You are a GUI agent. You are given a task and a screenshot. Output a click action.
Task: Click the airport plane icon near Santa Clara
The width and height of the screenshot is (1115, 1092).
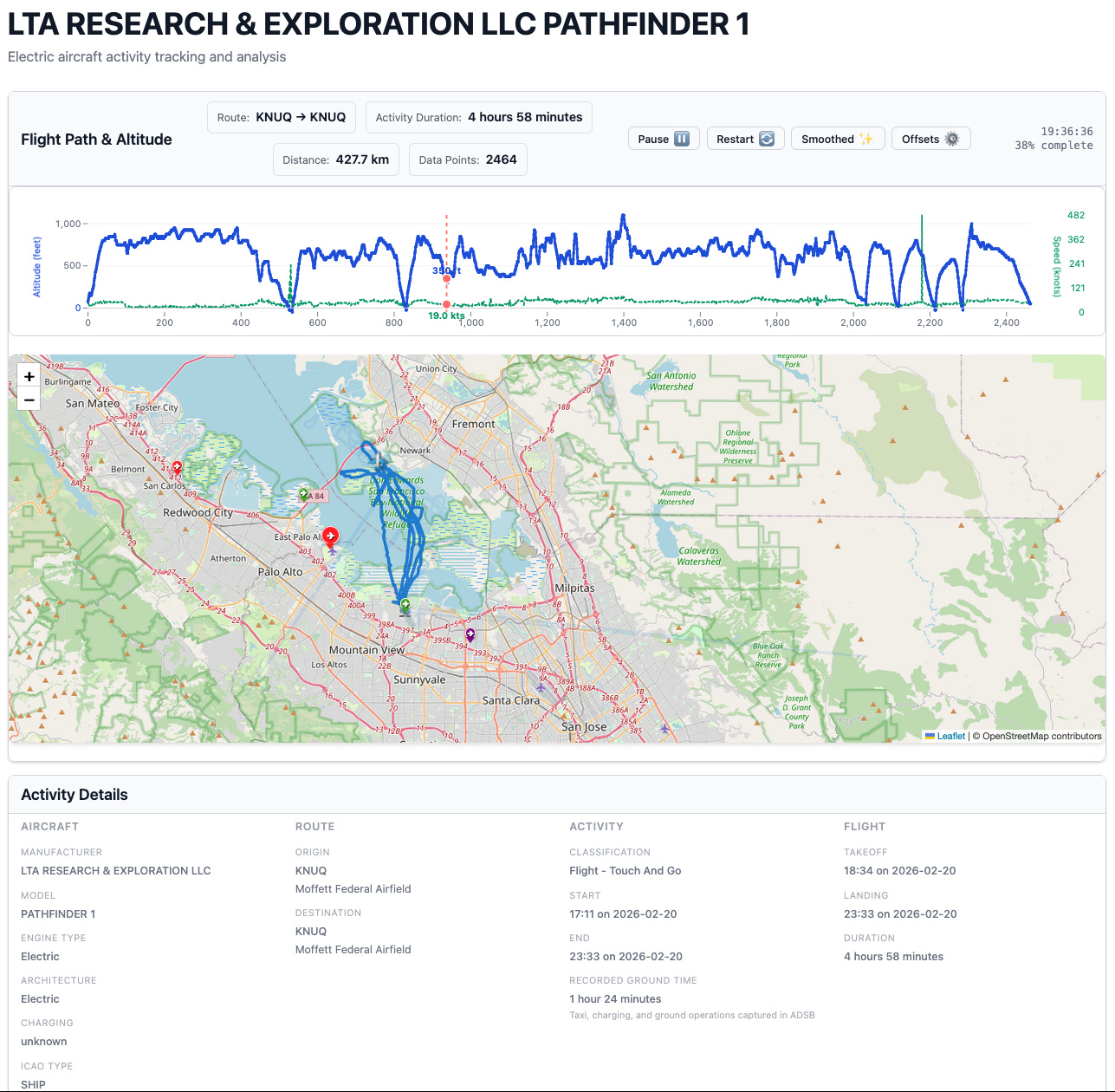(541, 687)
